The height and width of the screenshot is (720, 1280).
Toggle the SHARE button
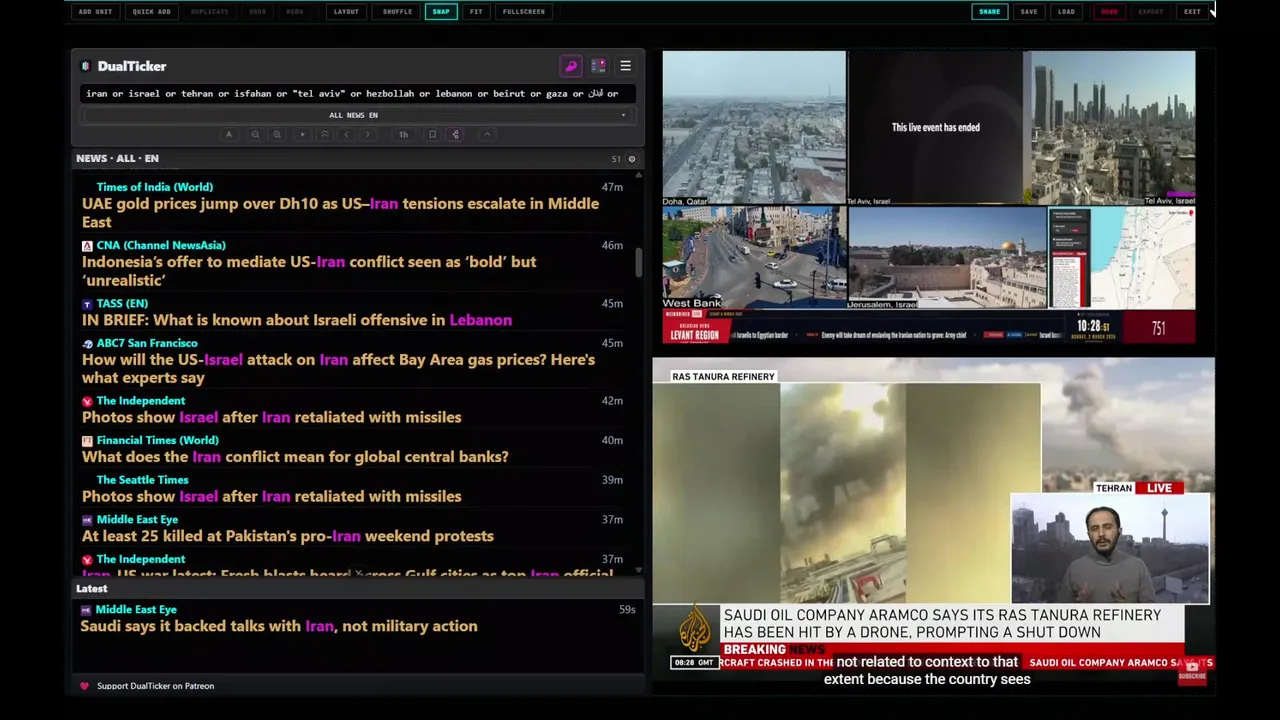989,12
